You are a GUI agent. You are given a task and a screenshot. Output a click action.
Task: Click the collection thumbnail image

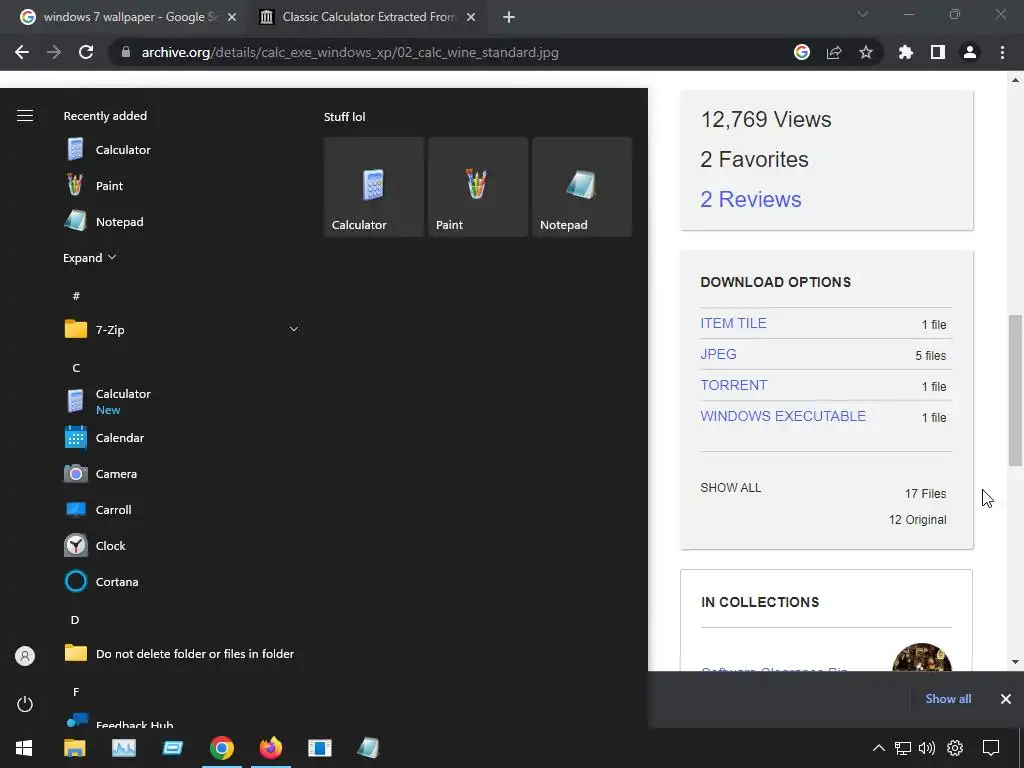[x=922, y=657]
